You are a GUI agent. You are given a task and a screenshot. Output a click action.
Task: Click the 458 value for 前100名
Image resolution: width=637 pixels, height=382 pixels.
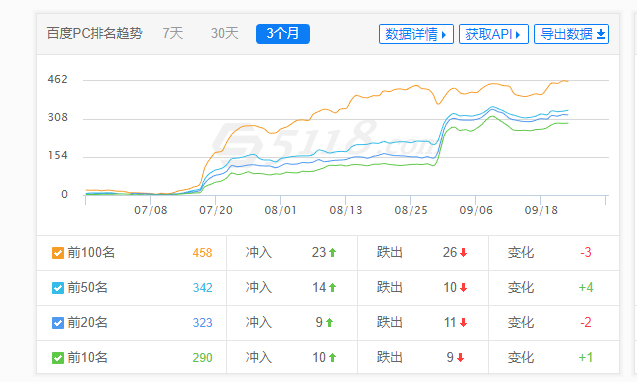pyautogui.click(x=202, y=253)
